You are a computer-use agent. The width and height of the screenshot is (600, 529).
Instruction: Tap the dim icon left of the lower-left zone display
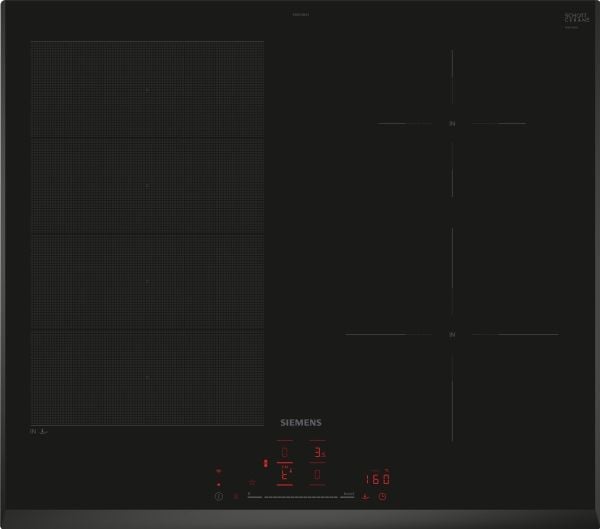coord(252,482)
